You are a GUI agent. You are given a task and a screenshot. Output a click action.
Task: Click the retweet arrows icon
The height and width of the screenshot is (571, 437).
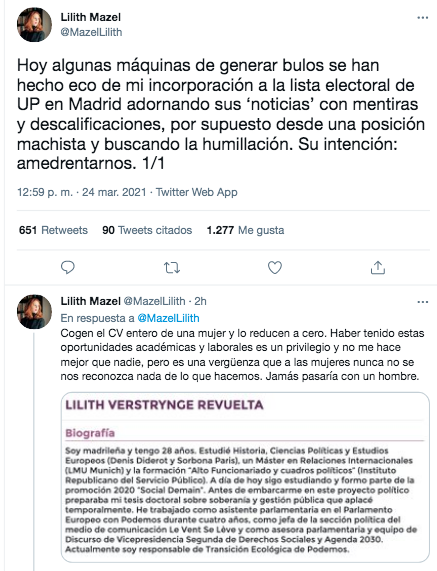click(172, 268)
